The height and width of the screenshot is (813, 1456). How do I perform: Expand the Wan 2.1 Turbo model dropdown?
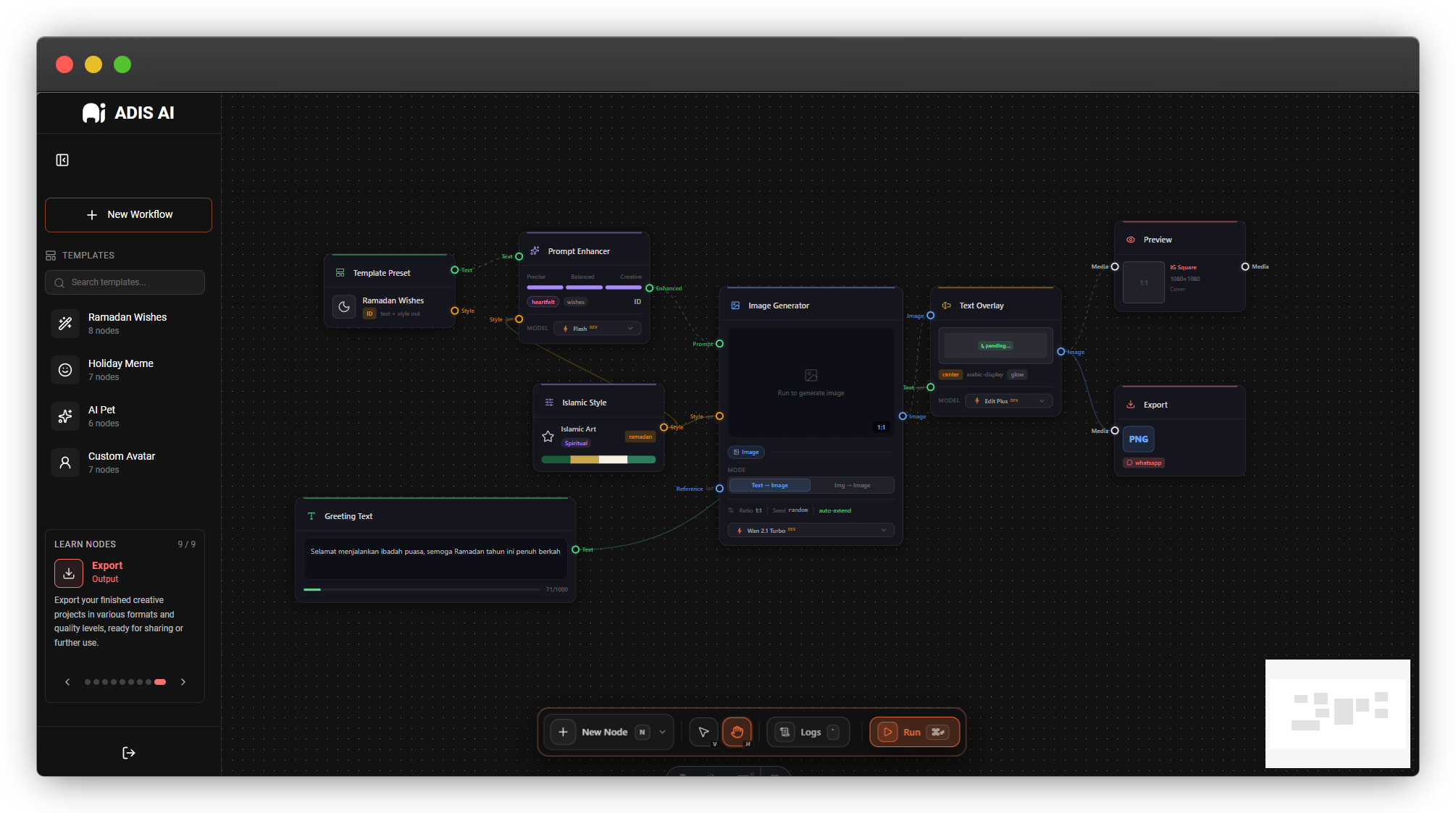pos(811,531)
